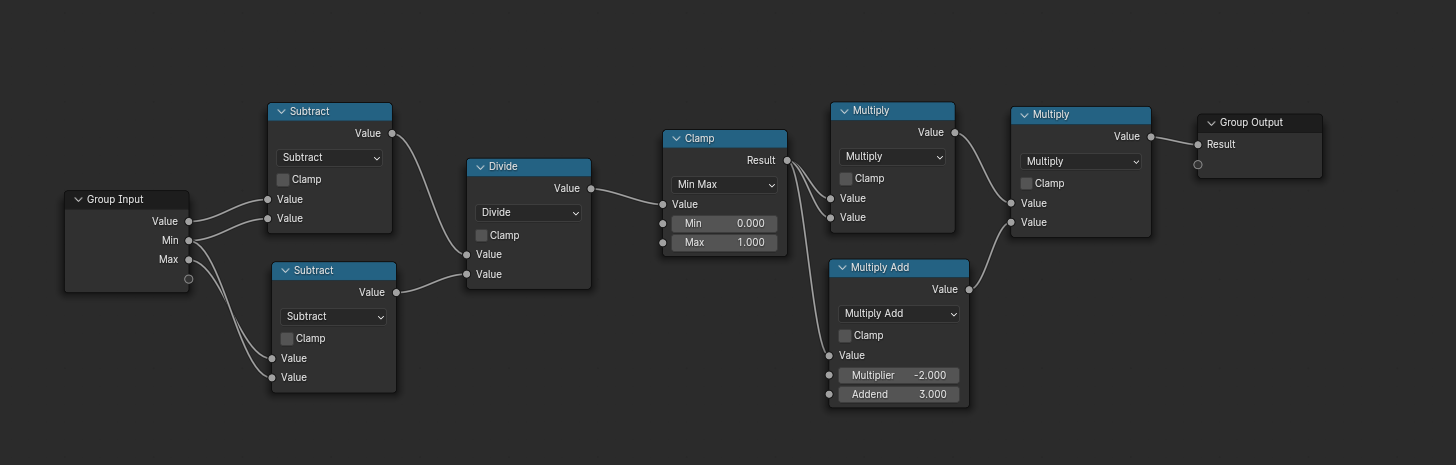Enable Clamp checkbox in Multiply Add node
Image resolution: width=1456 pixels, height=465 pixels.
pyautogui.click(x=845, y=336)
